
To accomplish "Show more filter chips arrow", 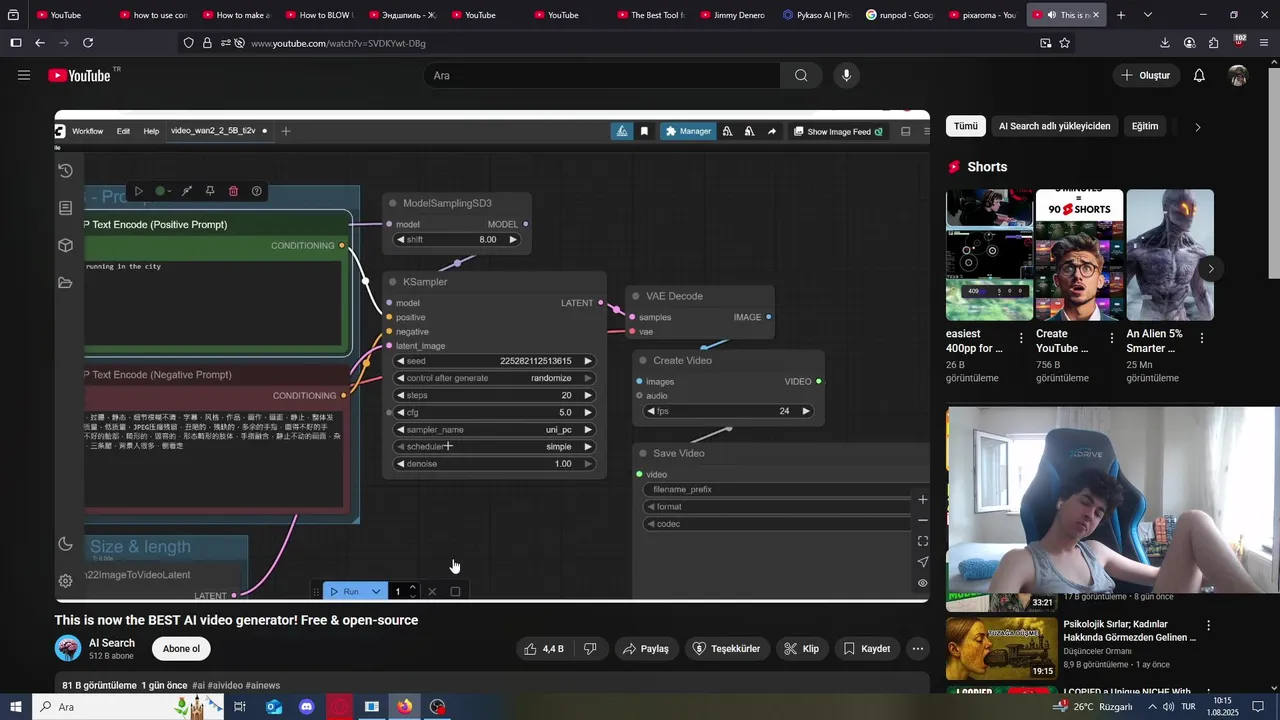I will 1197,127.
